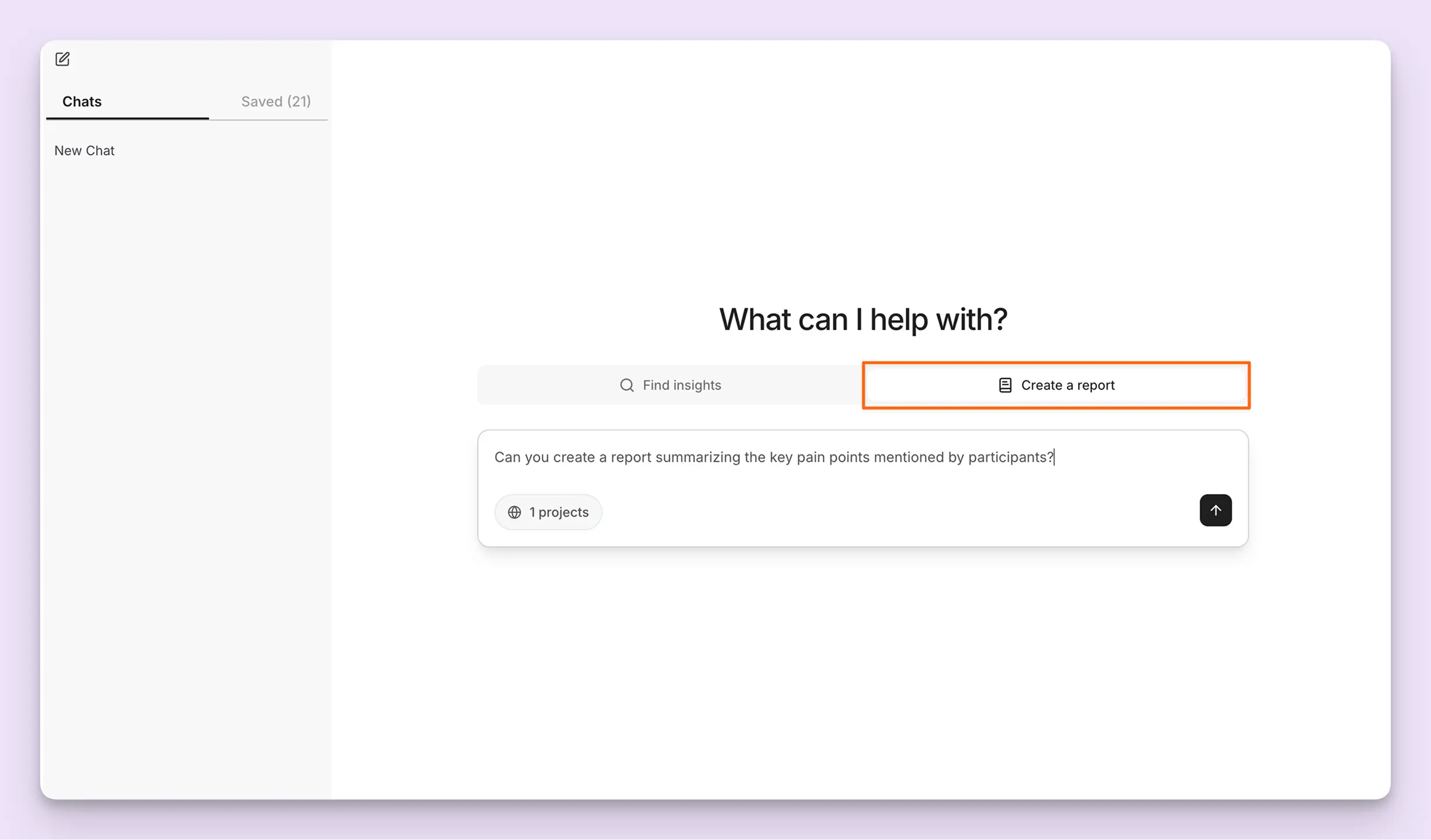Viewport: 1431px width, 840px height.
Task: Select the magnifying glass icon in Find insights
Action: (x=626, y=385)
